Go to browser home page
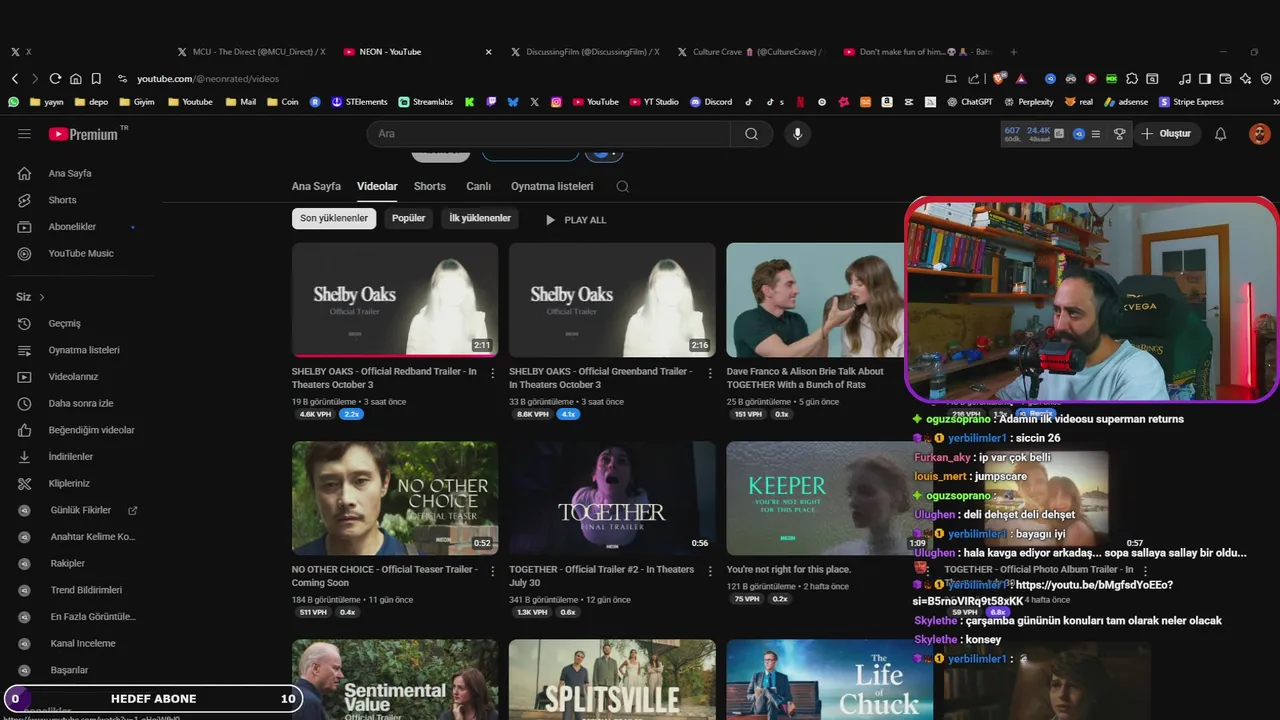The height and width of the screenshot is (720, 1280). tap(75, 78)
